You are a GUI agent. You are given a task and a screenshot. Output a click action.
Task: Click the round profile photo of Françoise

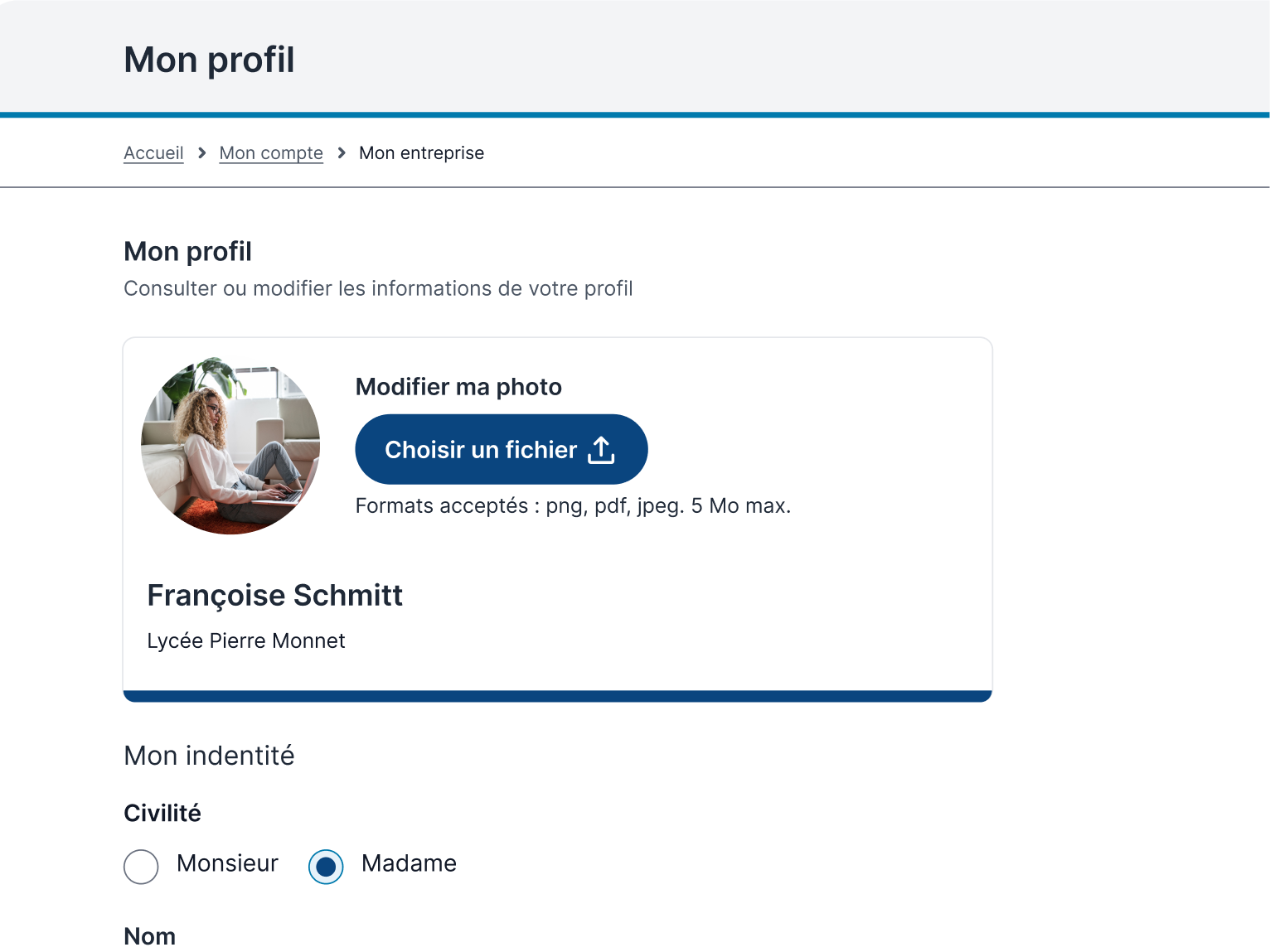(x=230, y=446)
